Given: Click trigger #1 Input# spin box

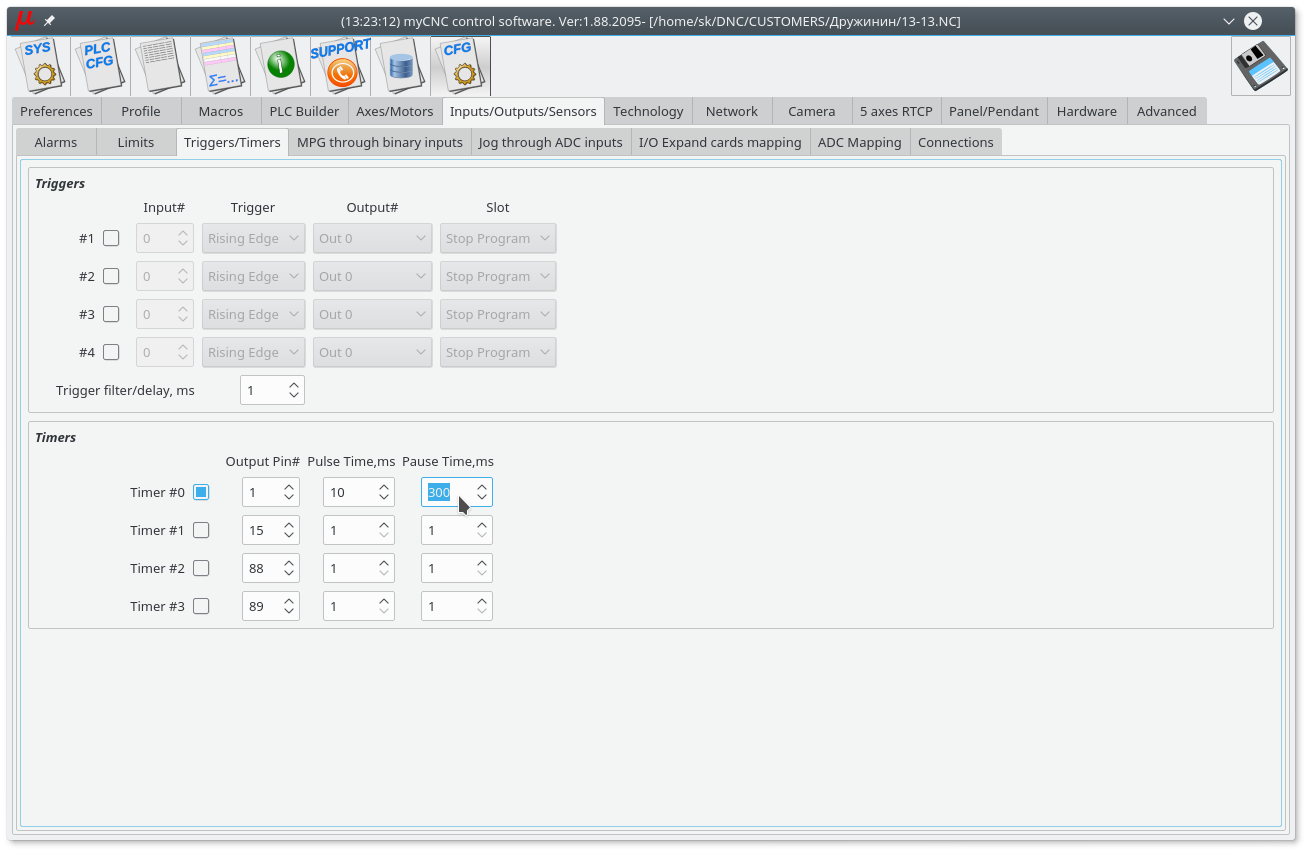Looking at the screenshot, I should click(x=165, y=238).
